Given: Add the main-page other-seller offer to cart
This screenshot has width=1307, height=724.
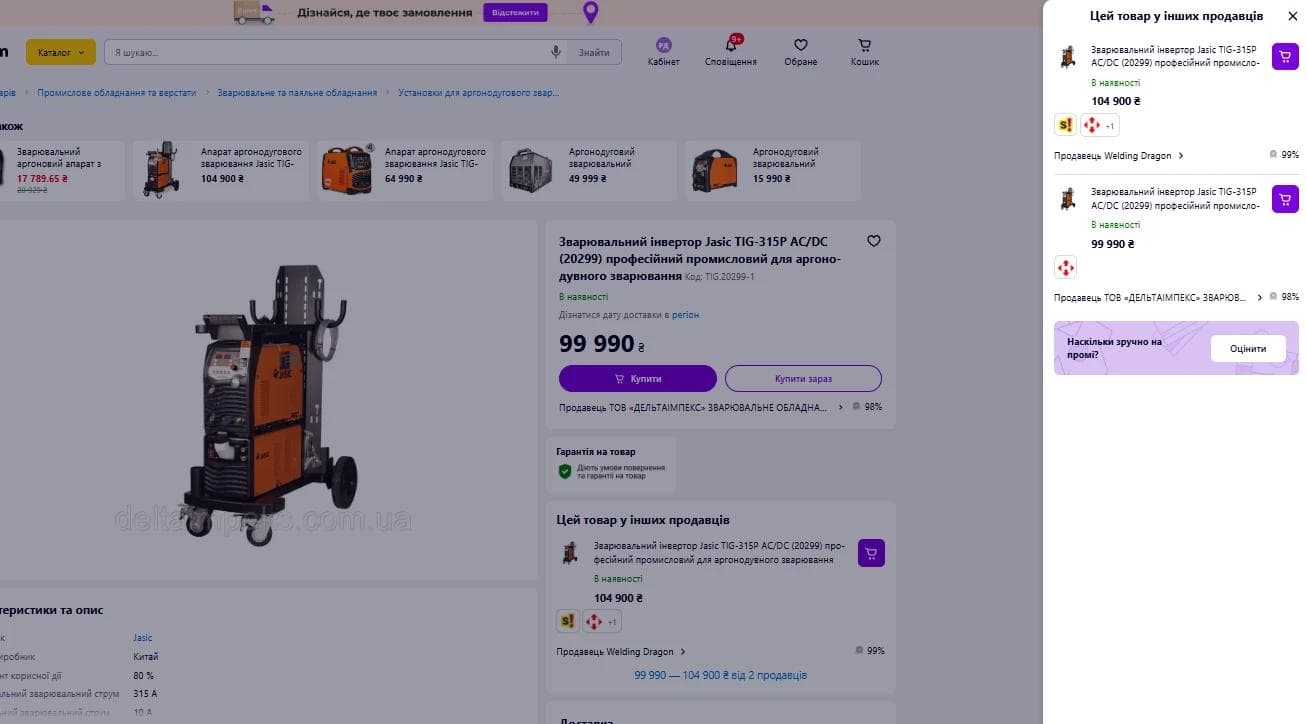Looking at the screenshot, I should [871, 553].
